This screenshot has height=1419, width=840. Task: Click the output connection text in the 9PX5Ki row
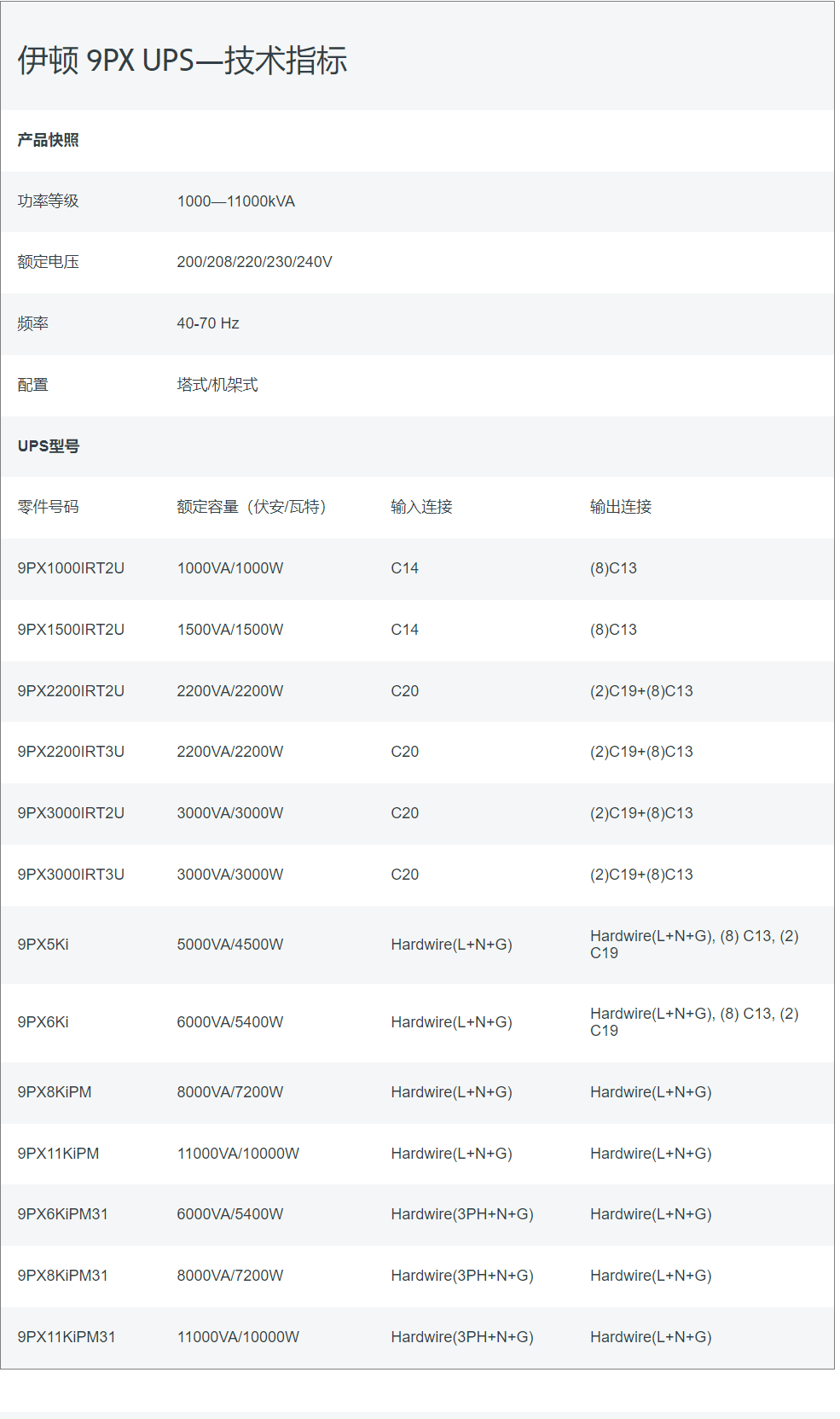[x=694, y=945]
